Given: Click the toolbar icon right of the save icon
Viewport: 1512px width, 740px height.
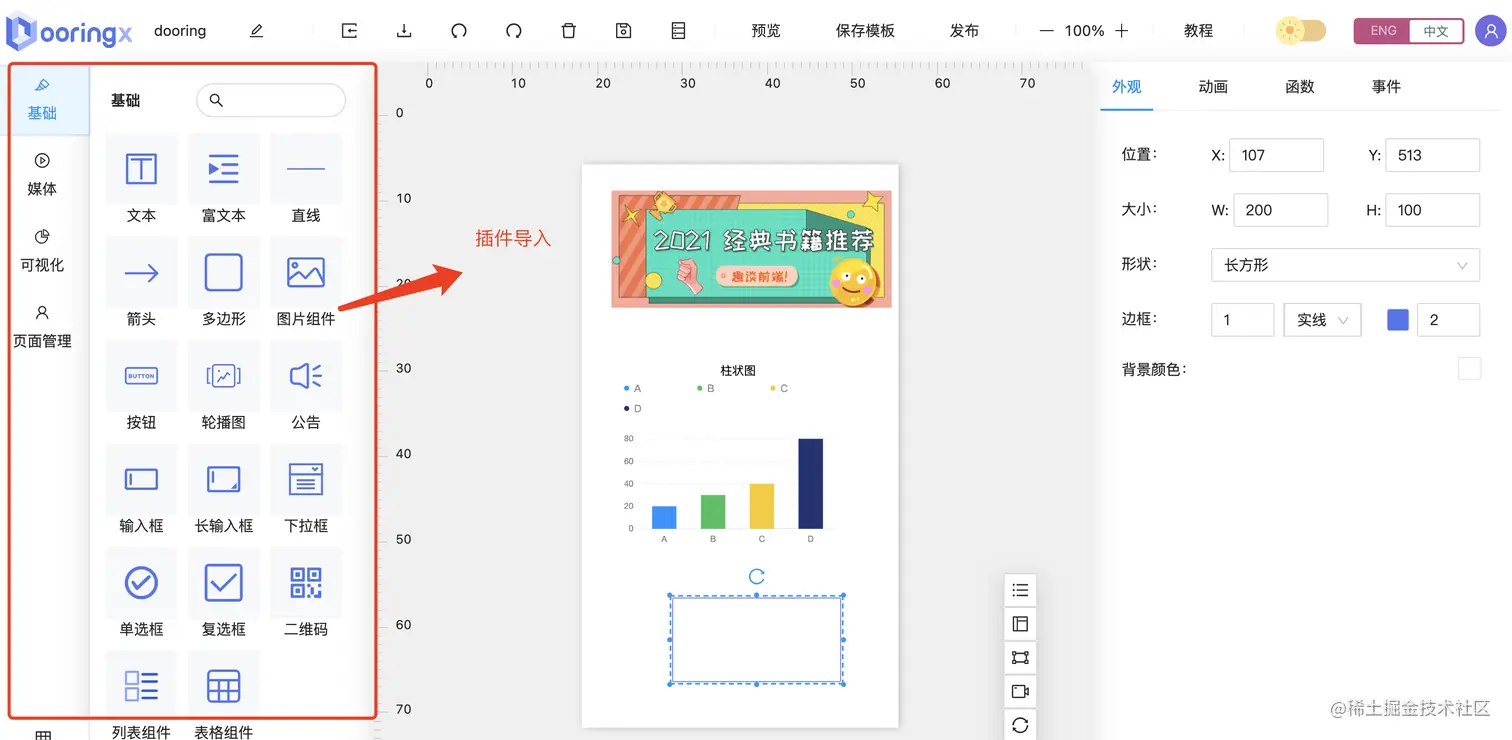Looking at the screenshot, I should click(679, 31).
